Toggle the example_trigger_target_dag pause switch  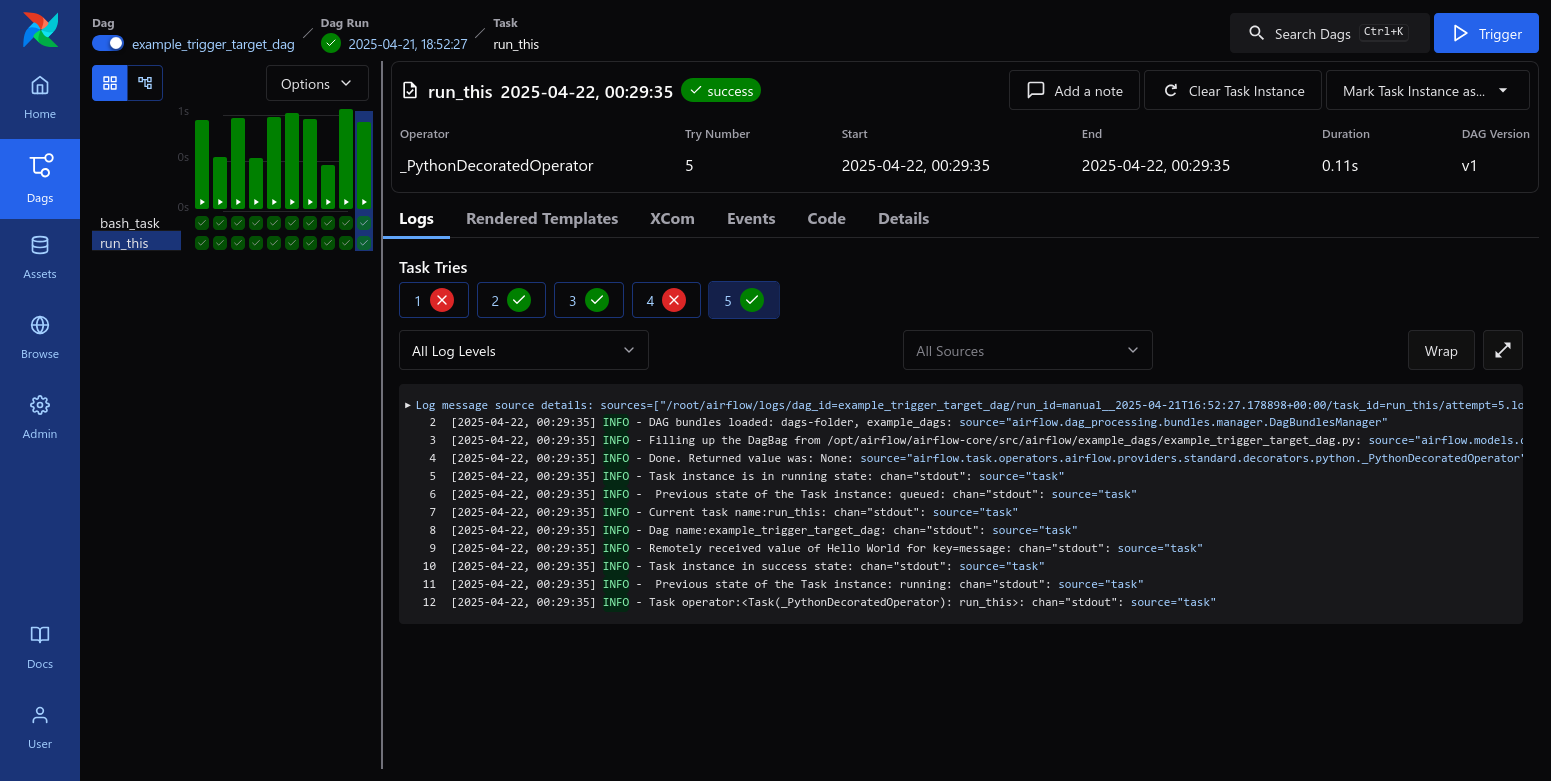(x=108, y=43)
